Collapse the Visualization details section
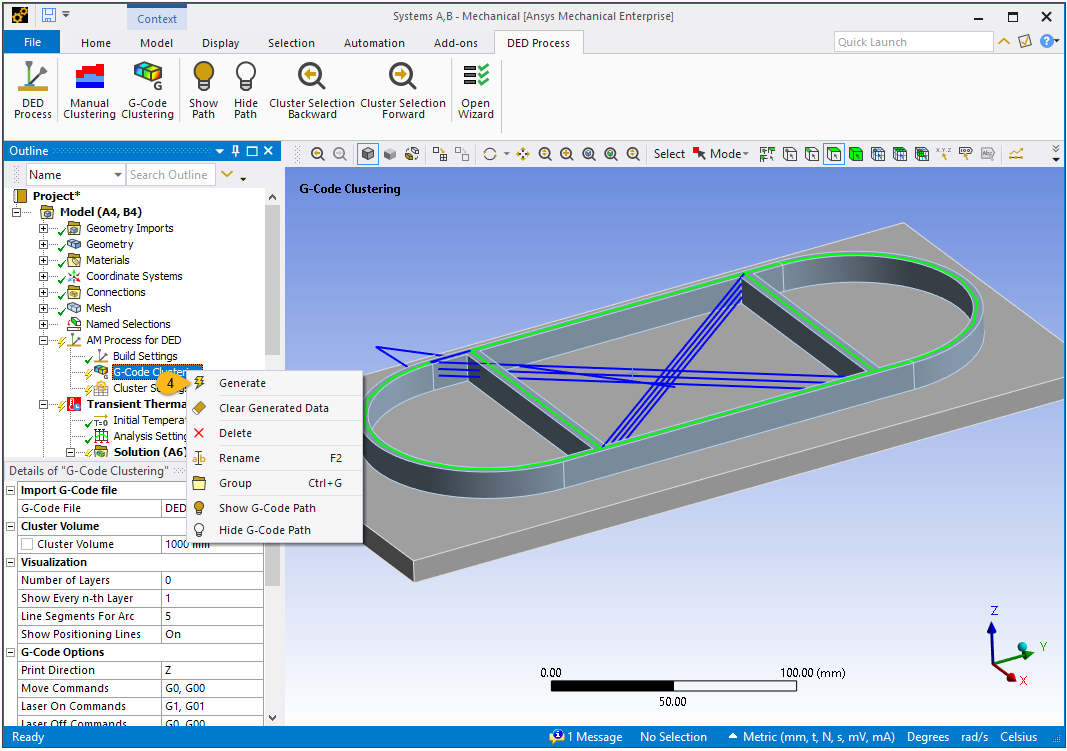 [x=11, y=562]
